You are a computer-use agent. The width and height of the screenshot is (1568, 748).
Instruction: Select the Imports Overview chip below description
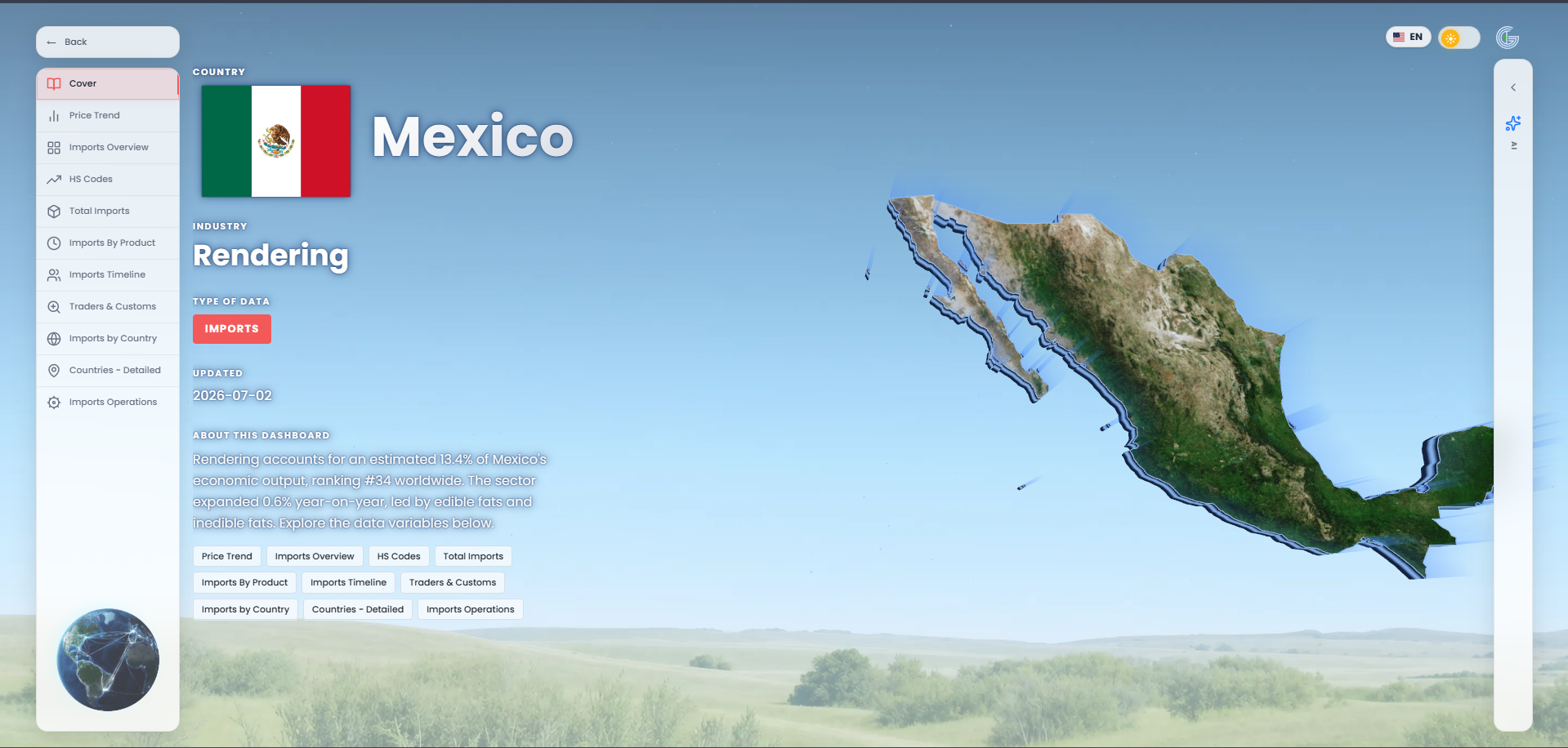tap(315, 556)
